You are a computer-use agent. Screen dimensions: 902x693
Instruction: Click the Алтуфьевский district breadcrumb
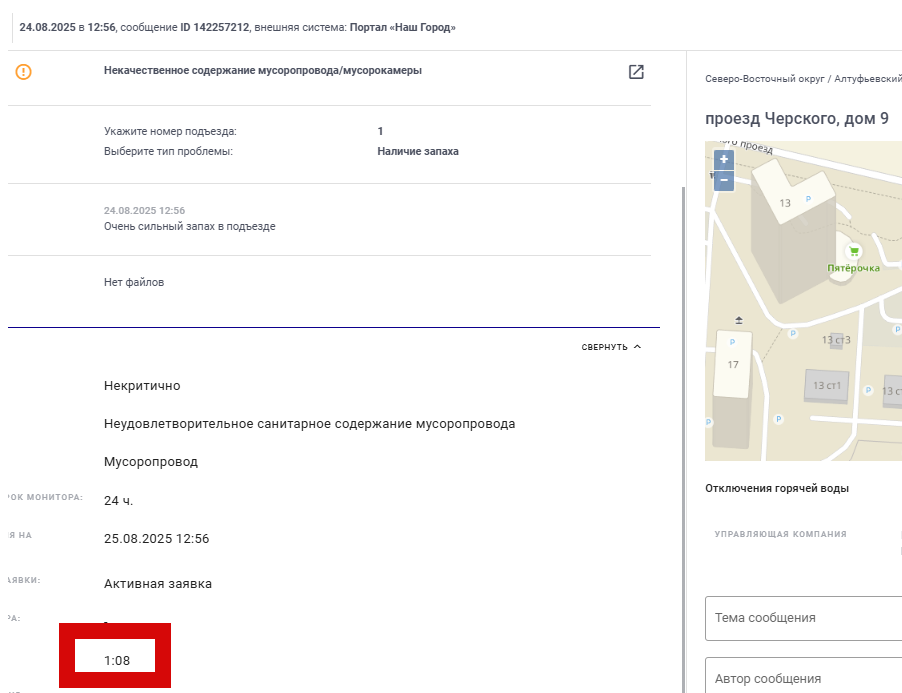(x=868, y=79)
